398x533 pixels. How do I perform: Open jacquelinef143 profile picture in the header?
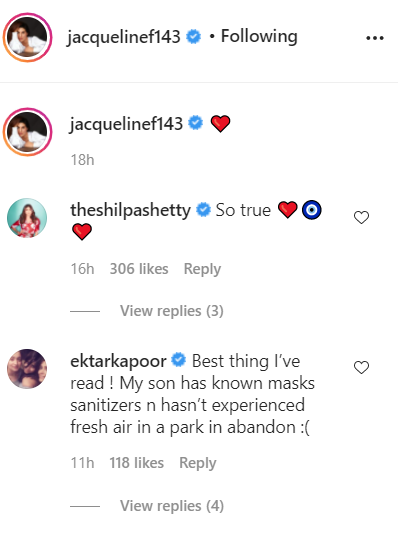(27, 37)
